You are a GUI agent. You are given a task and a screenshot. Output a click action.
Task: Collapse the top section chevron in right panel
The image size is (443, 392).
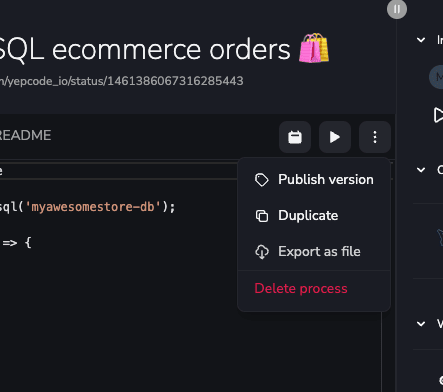[x=421, y=40]
